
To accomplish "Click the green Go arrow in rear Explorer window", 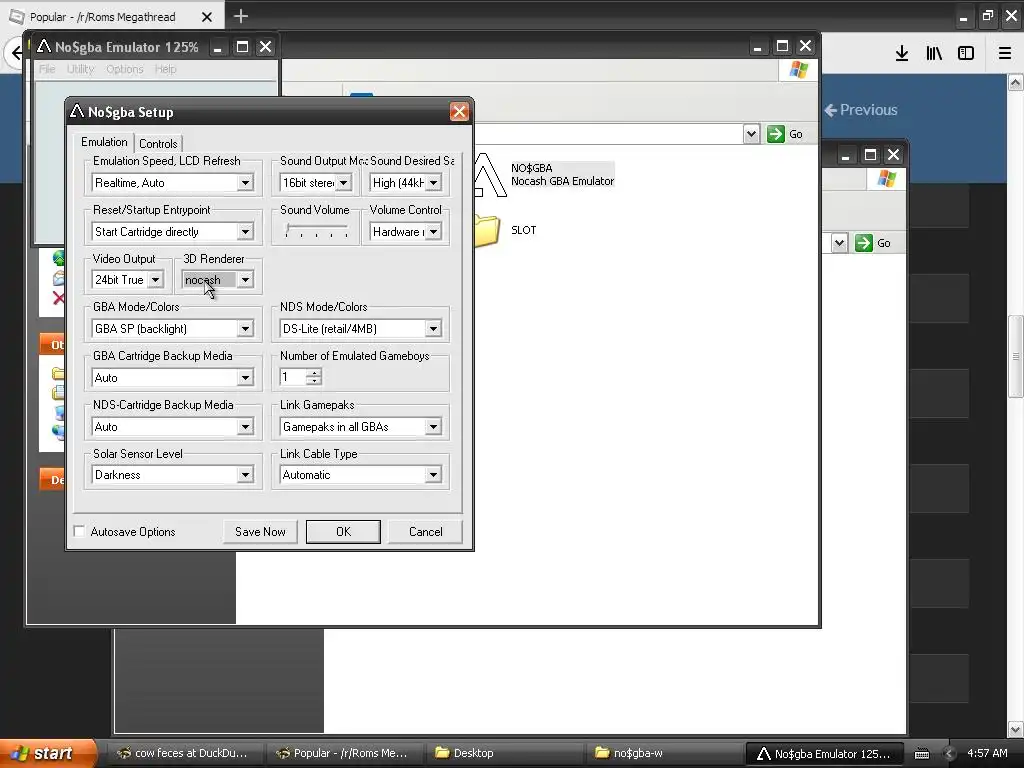I will [863, 243].
